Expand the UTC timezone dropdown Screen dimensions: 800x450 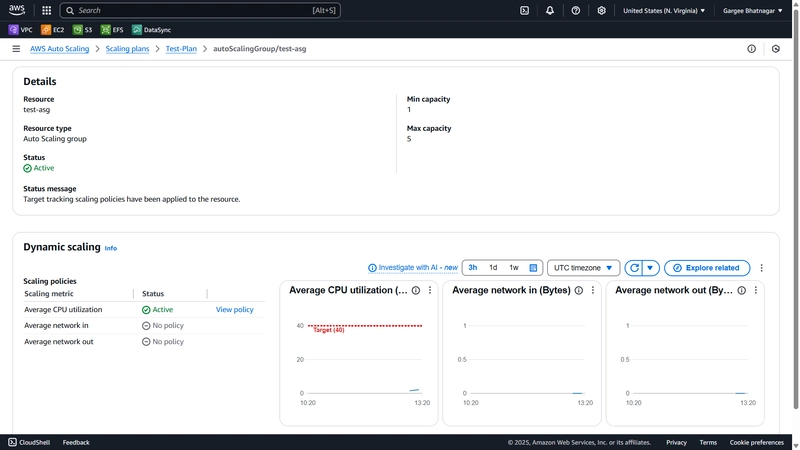(x=584, y=268)
